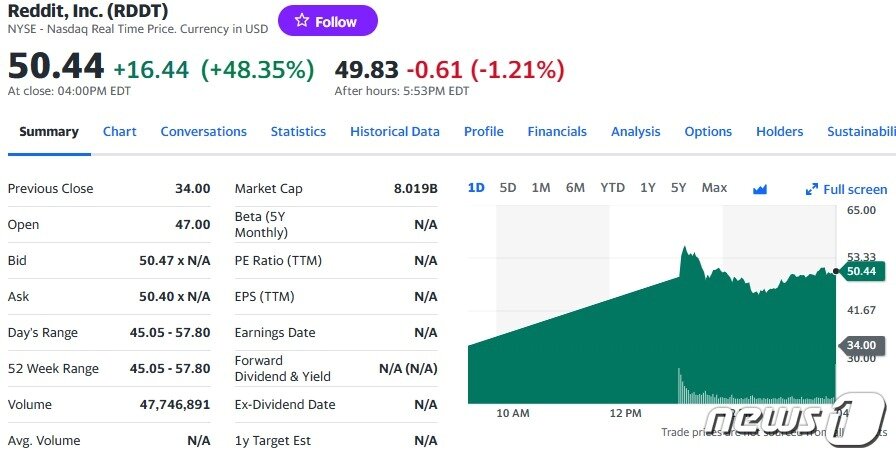
Task: Open the Holders tab
Action: (x=779, y=132)
